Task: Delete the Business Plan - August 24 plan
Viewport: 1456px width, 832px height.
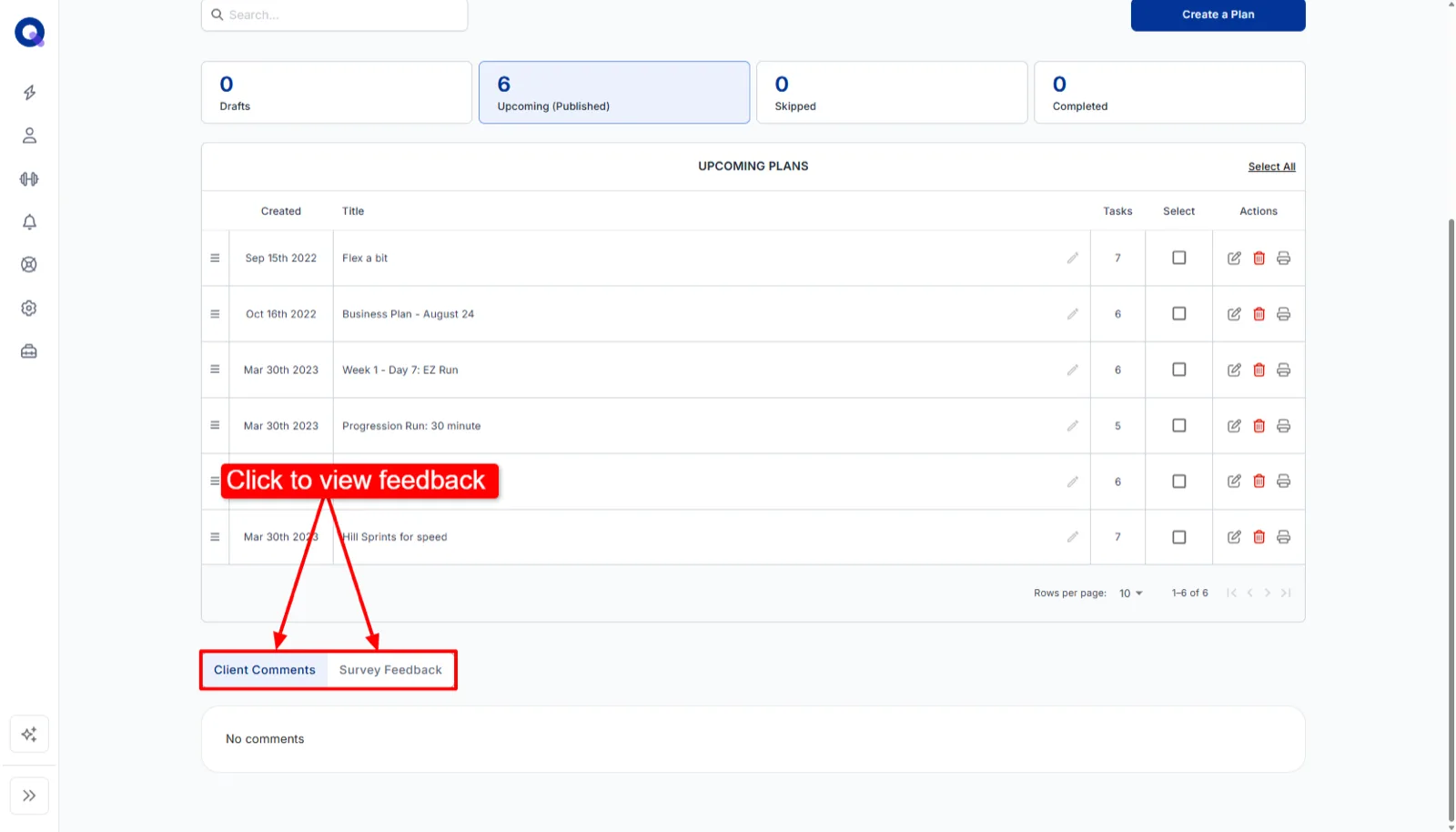Action: coord(1259,314)
